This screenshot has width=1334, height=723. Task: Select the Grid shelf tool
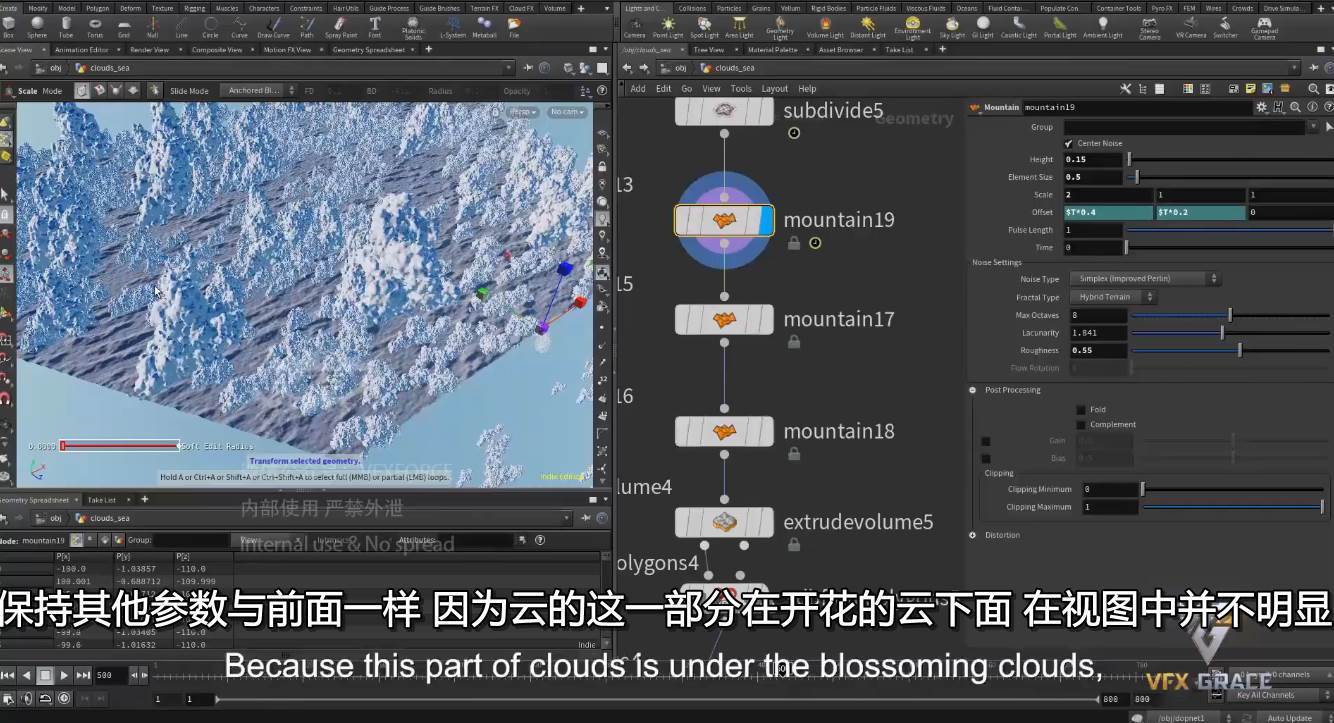124,26
